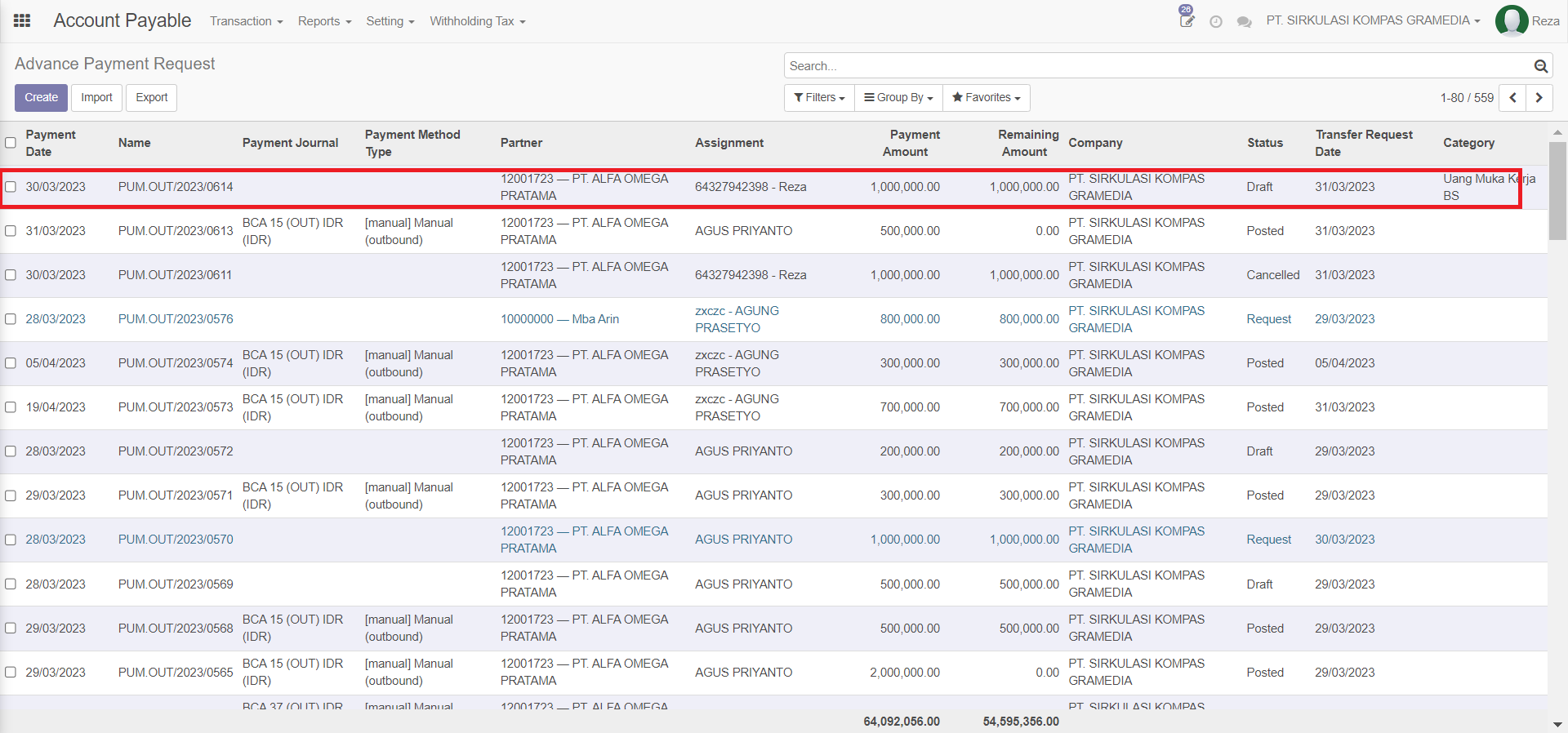Screen dimensions: 1568x733
Task: Check the row PUM.OUT/2023/0574 checkbox
Action: click(x=11, y=363)
